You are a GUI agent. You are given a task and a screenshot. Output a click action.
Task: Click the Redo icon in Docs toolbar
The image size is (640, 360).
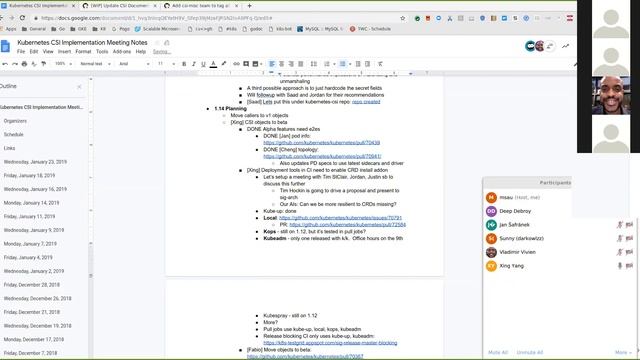click(15, 64)
